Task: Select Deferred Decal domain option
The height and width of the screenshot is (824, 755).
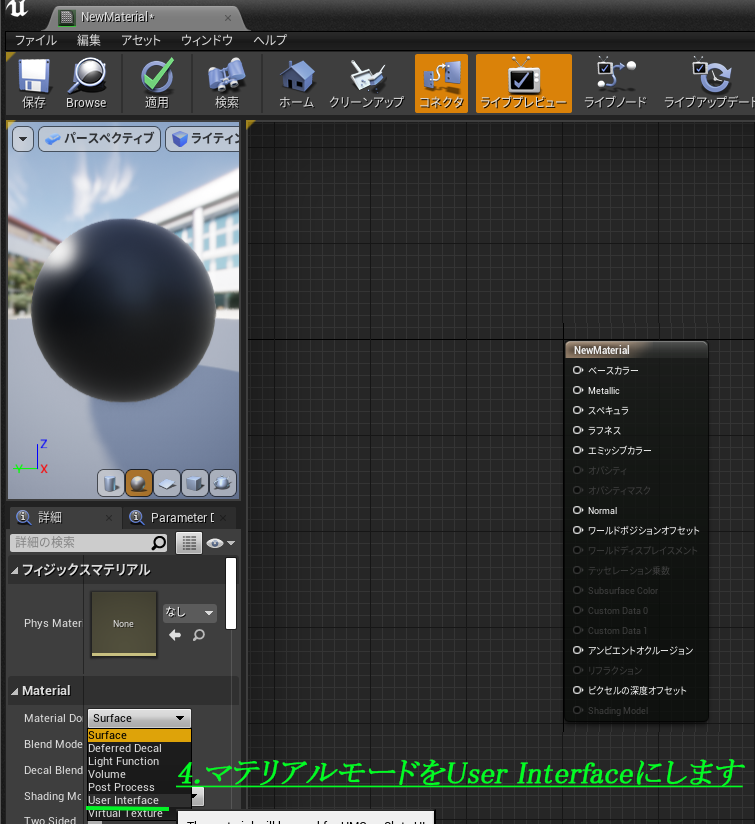Action: (x=139, y=748)
